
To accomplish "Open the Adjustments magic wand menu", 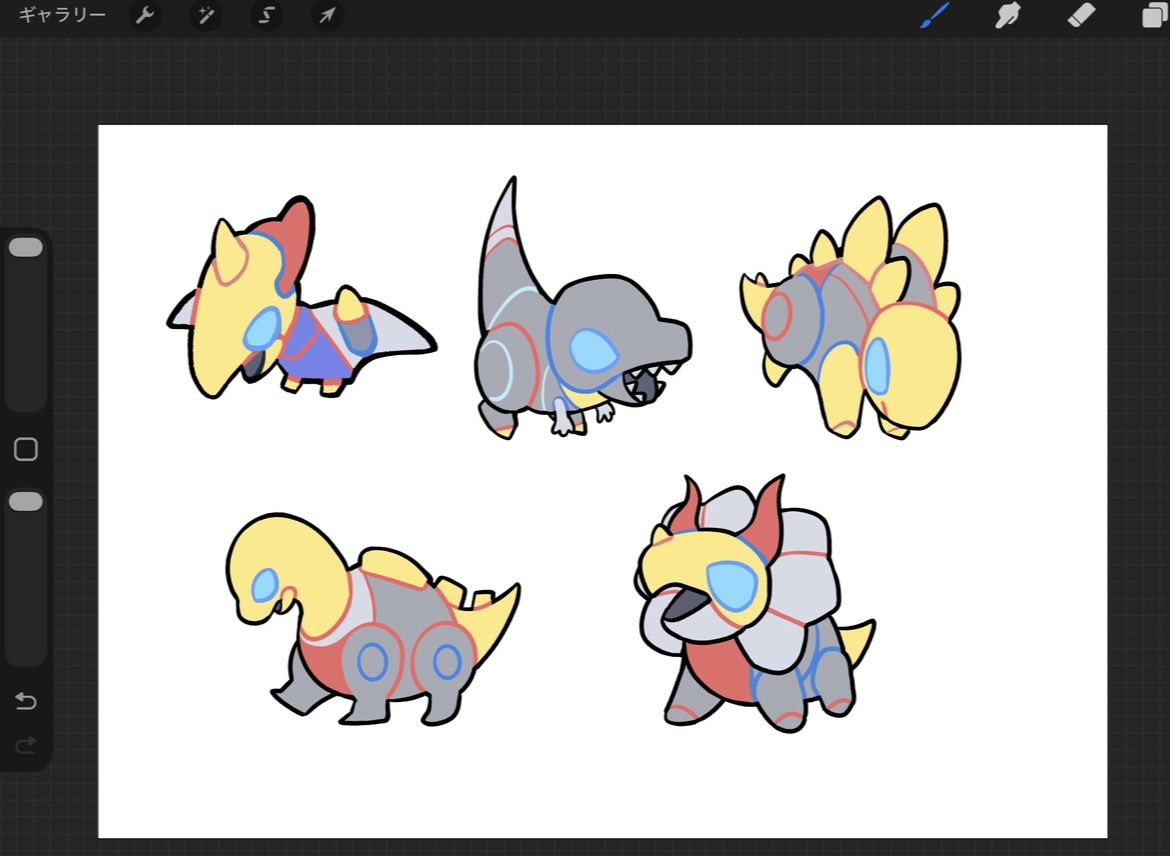I will point(205,16).
